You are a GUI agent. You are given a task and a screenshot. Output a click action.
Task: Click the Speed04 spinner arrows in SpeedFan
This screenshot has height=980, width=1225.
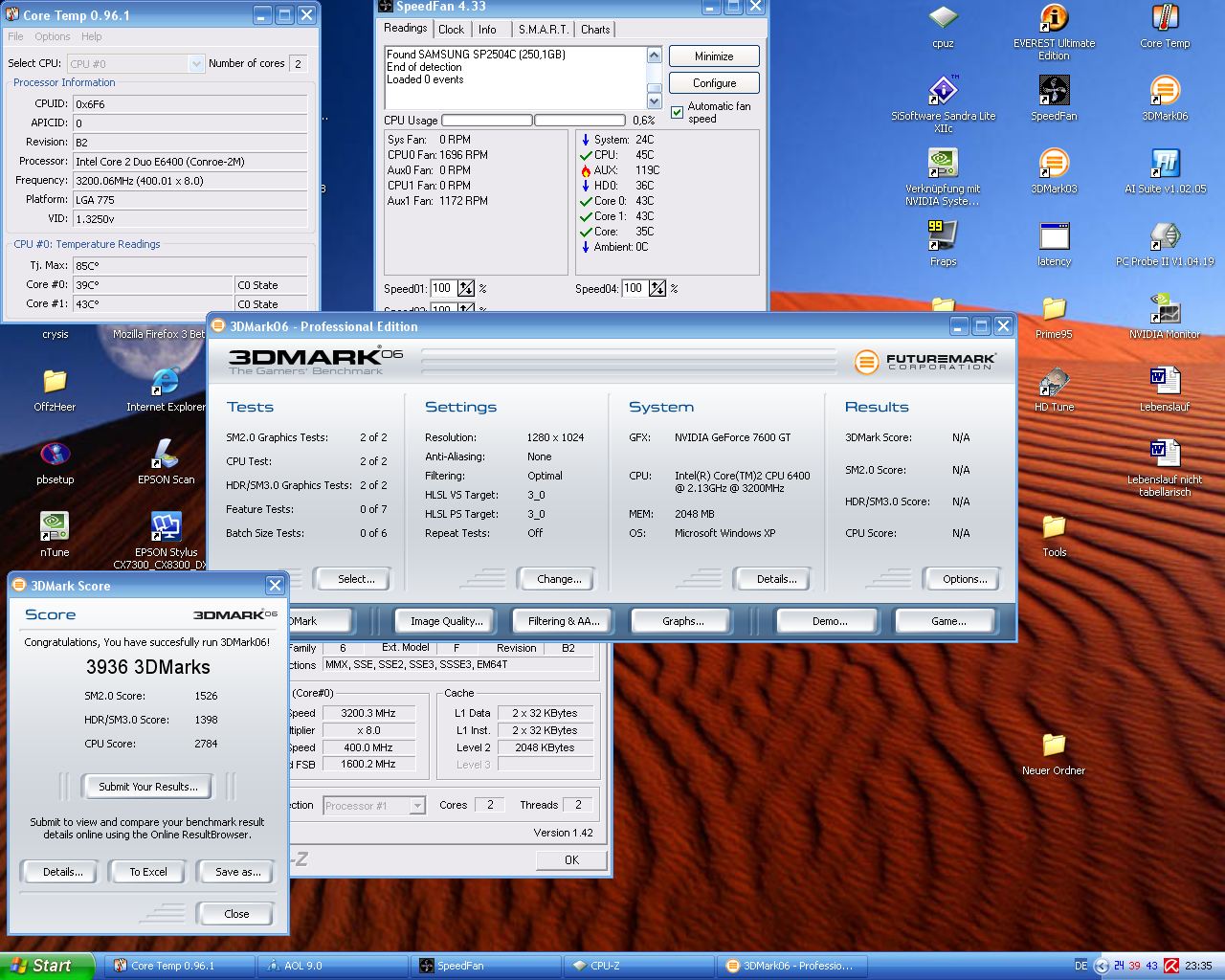pyautogui.click(x=657, y=288)
